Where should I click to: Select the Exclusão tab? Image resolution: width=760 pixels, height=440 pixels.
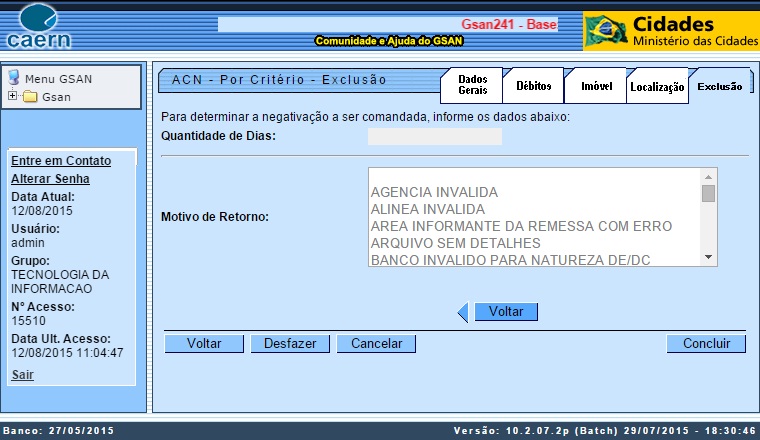coord(720,86)
